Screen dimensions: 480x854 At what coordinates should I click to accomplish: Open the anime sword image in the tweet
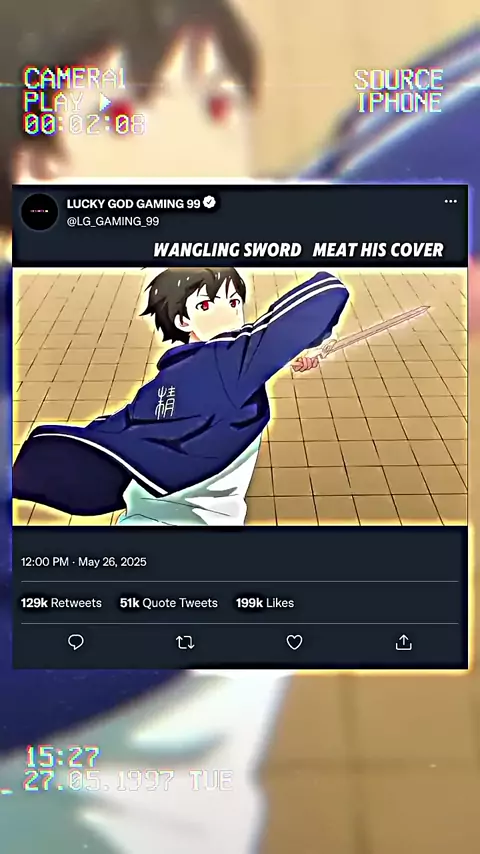pyautogui.click(x=240, y=396)
